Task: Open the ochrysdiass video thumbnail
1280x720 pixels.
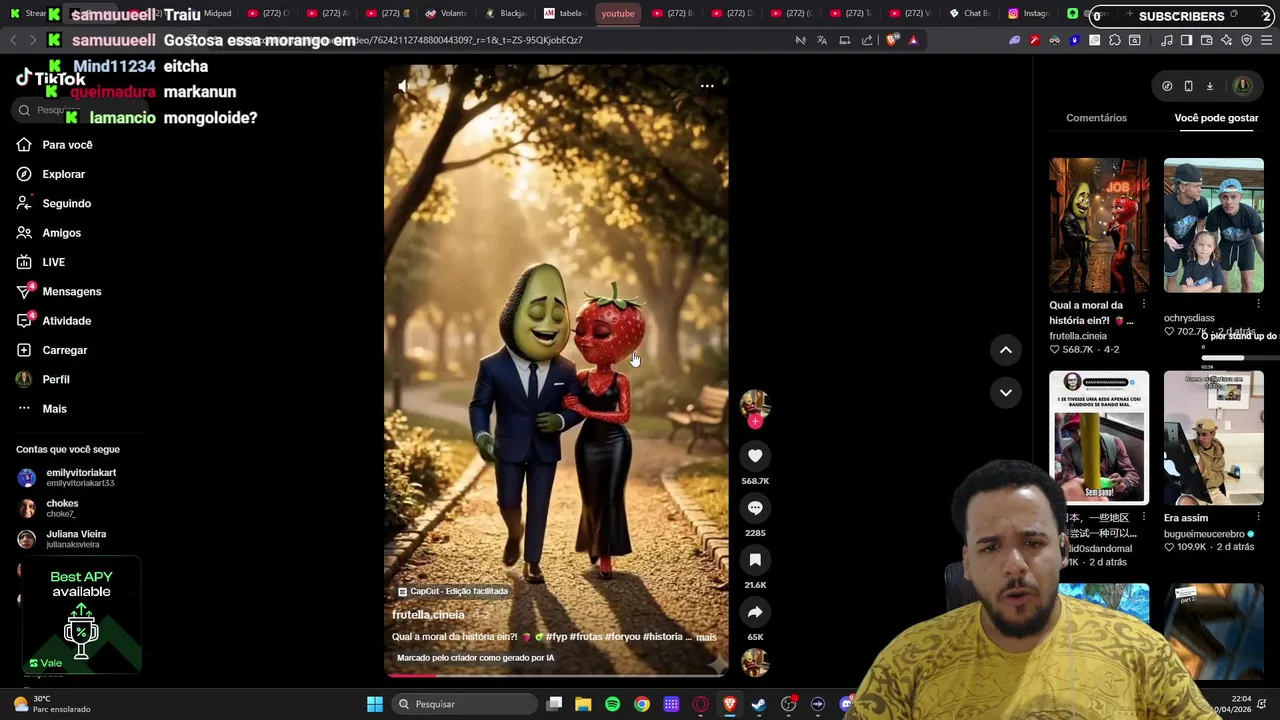Action: (1213, 225)
